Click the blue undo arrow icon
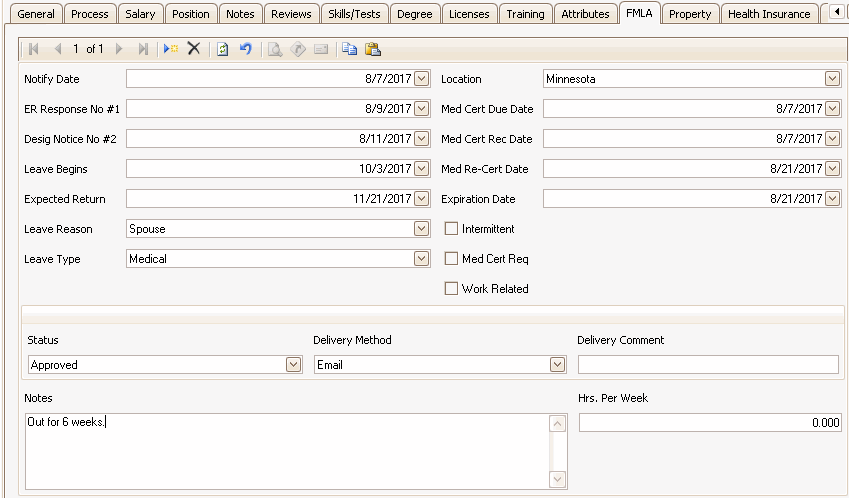849x498 pixels. tap(245, 49)
